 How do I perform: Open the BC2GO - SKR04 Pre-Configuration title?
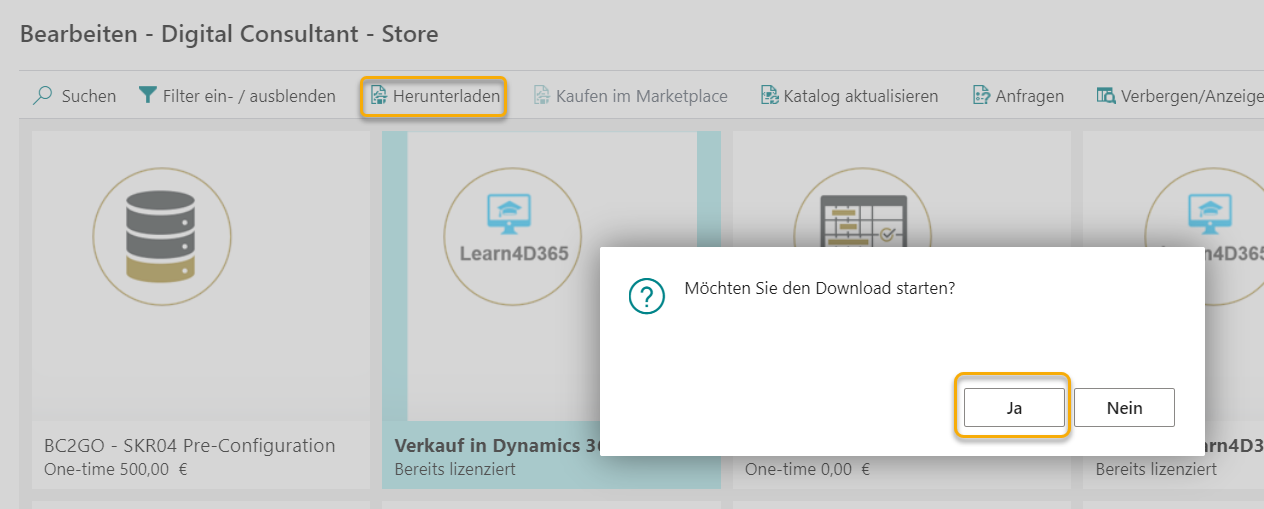190,445
